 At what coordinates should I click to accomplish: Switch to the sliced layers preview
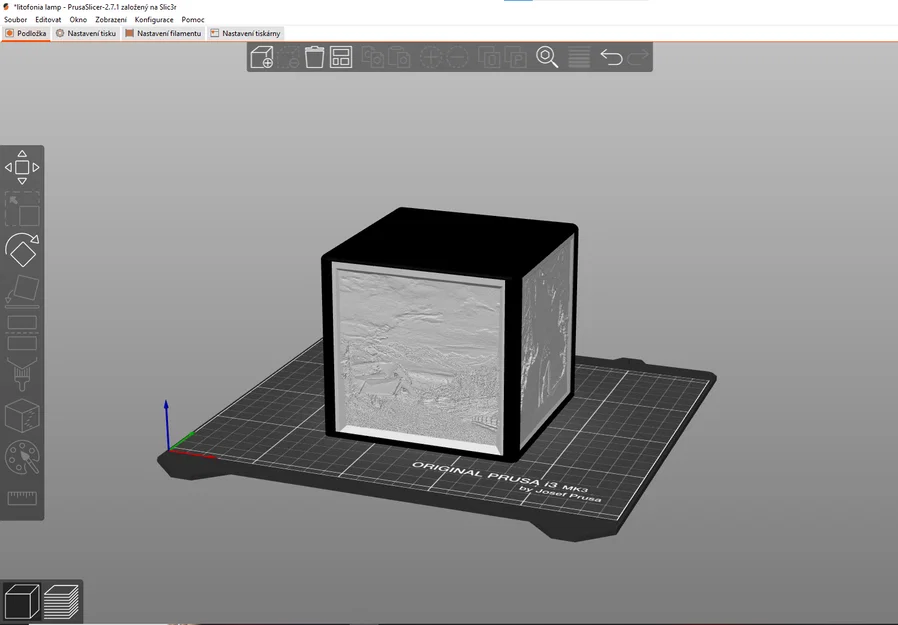[x=61, y=602]
